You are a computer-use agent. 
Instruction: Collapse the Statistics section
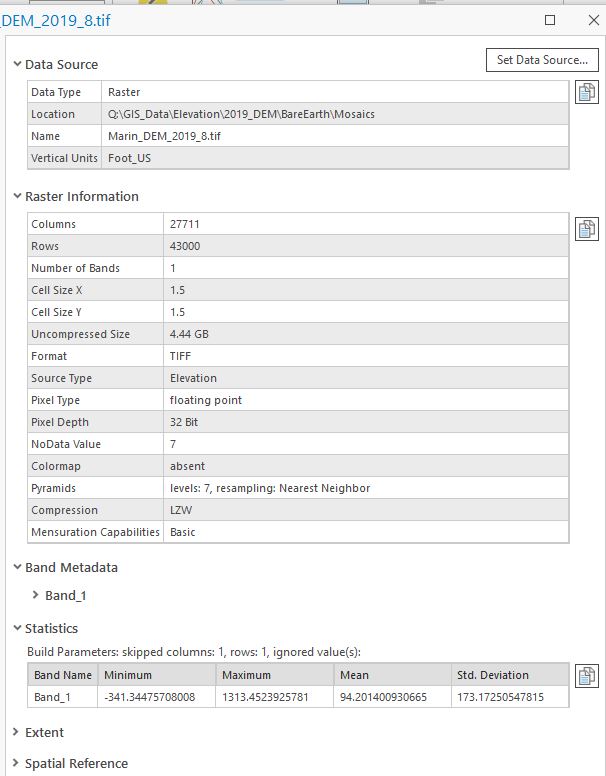17,629
